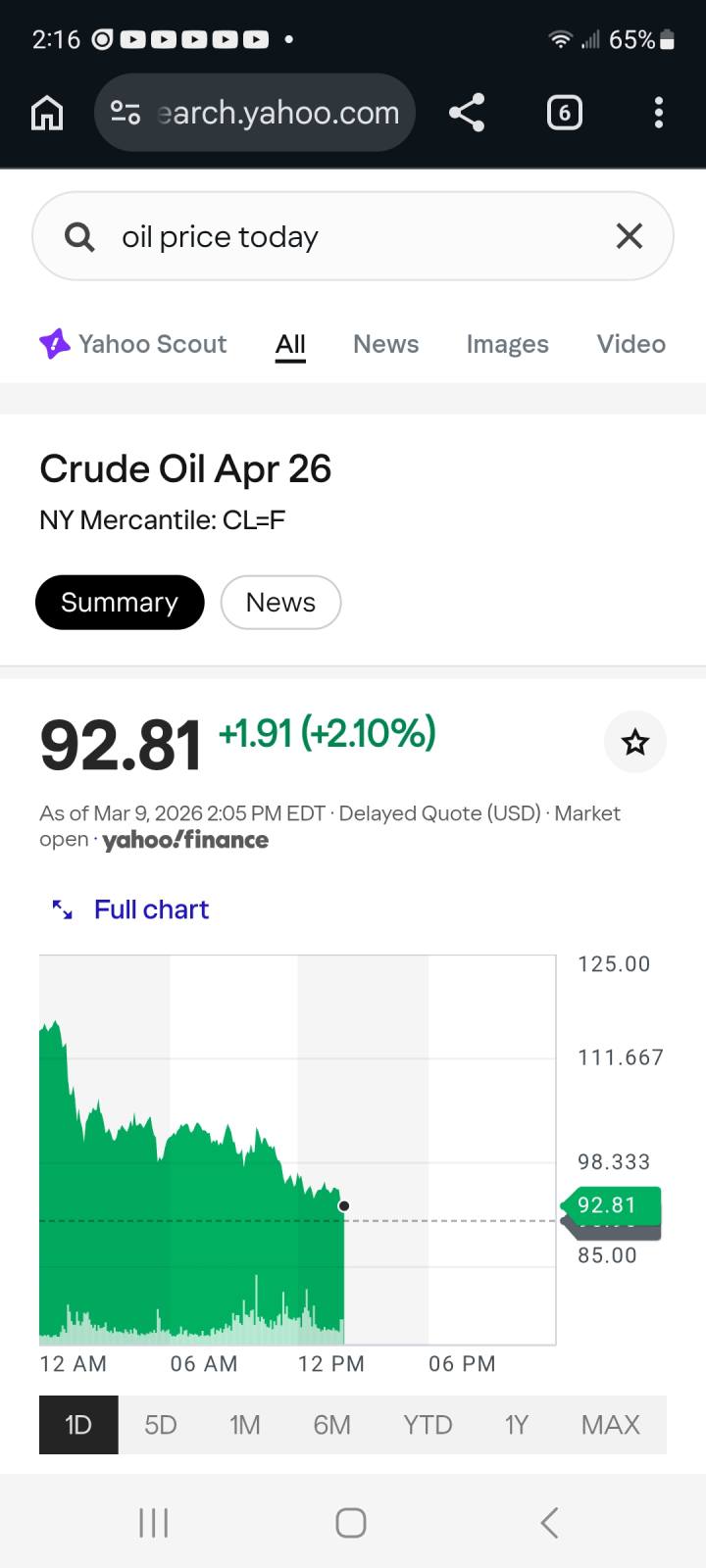
Task: Clear the search query with the X
Action: pos(629,236)
